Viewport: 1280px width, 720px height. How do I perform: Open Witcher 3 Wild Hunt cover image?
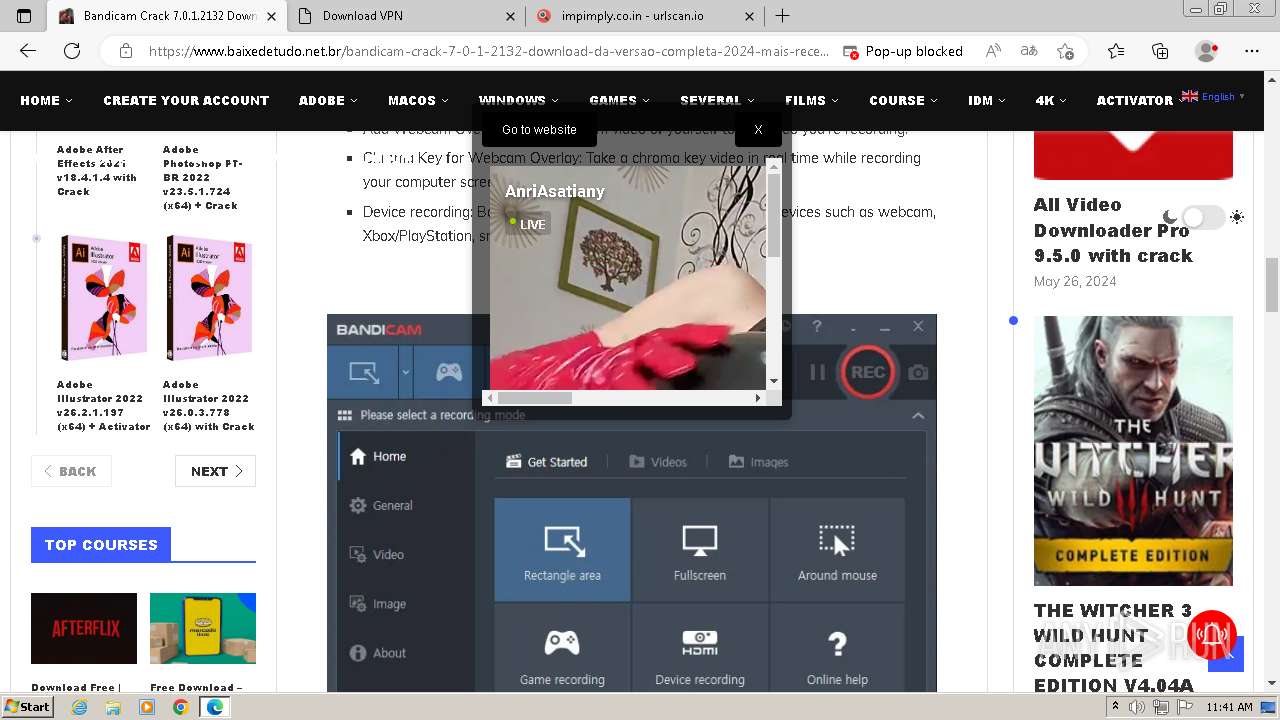point(1133,451)
